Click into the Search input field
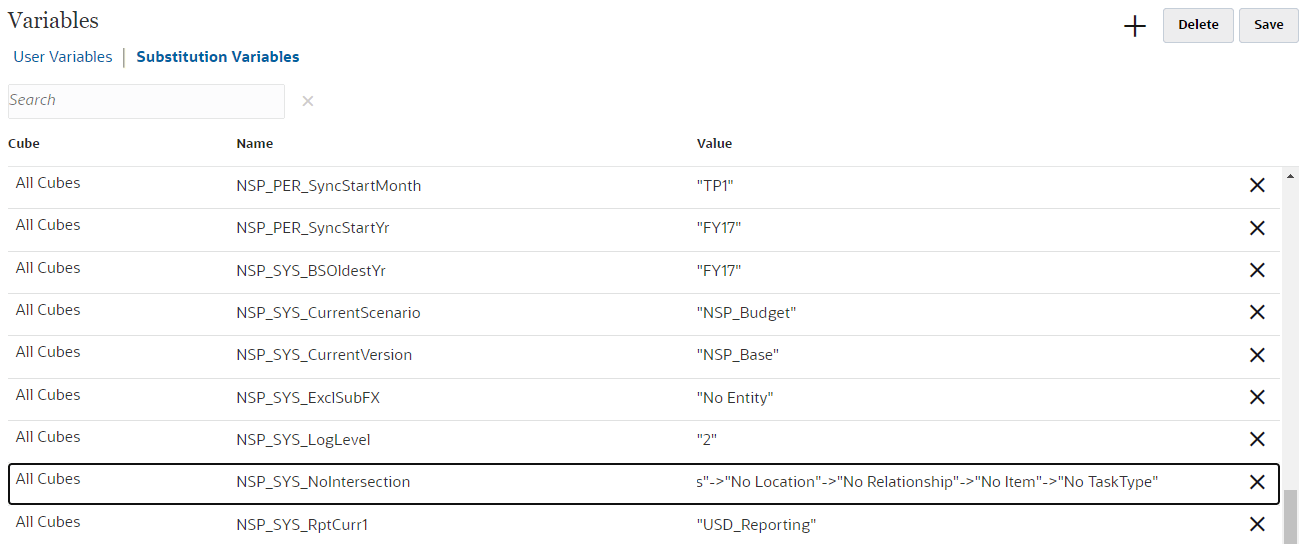Viewport: 1301px width, 544px height. (146, 101)
